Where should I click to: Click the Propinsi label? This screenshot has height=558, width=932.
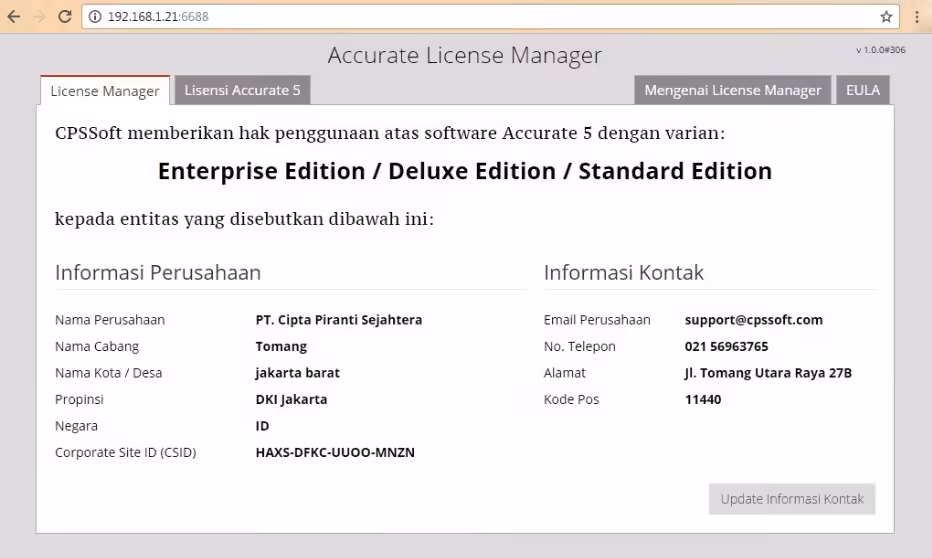point(79,399)
